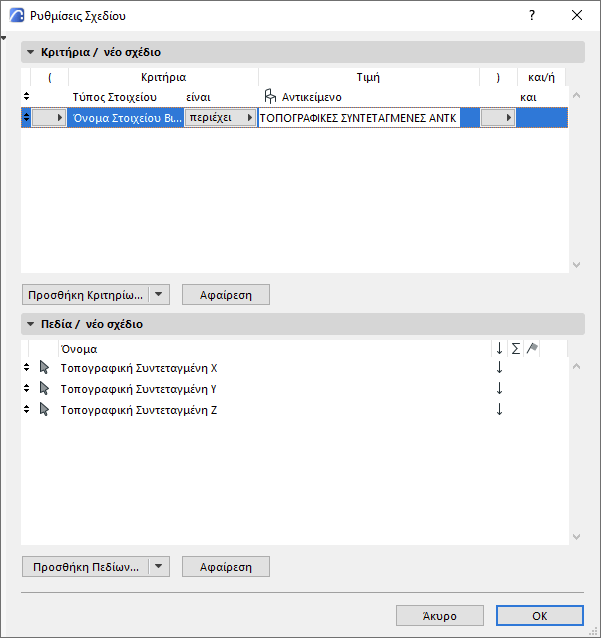Click the Άκυρο cancel button
The width and height of the screenshot is (601, 638).
439,615
